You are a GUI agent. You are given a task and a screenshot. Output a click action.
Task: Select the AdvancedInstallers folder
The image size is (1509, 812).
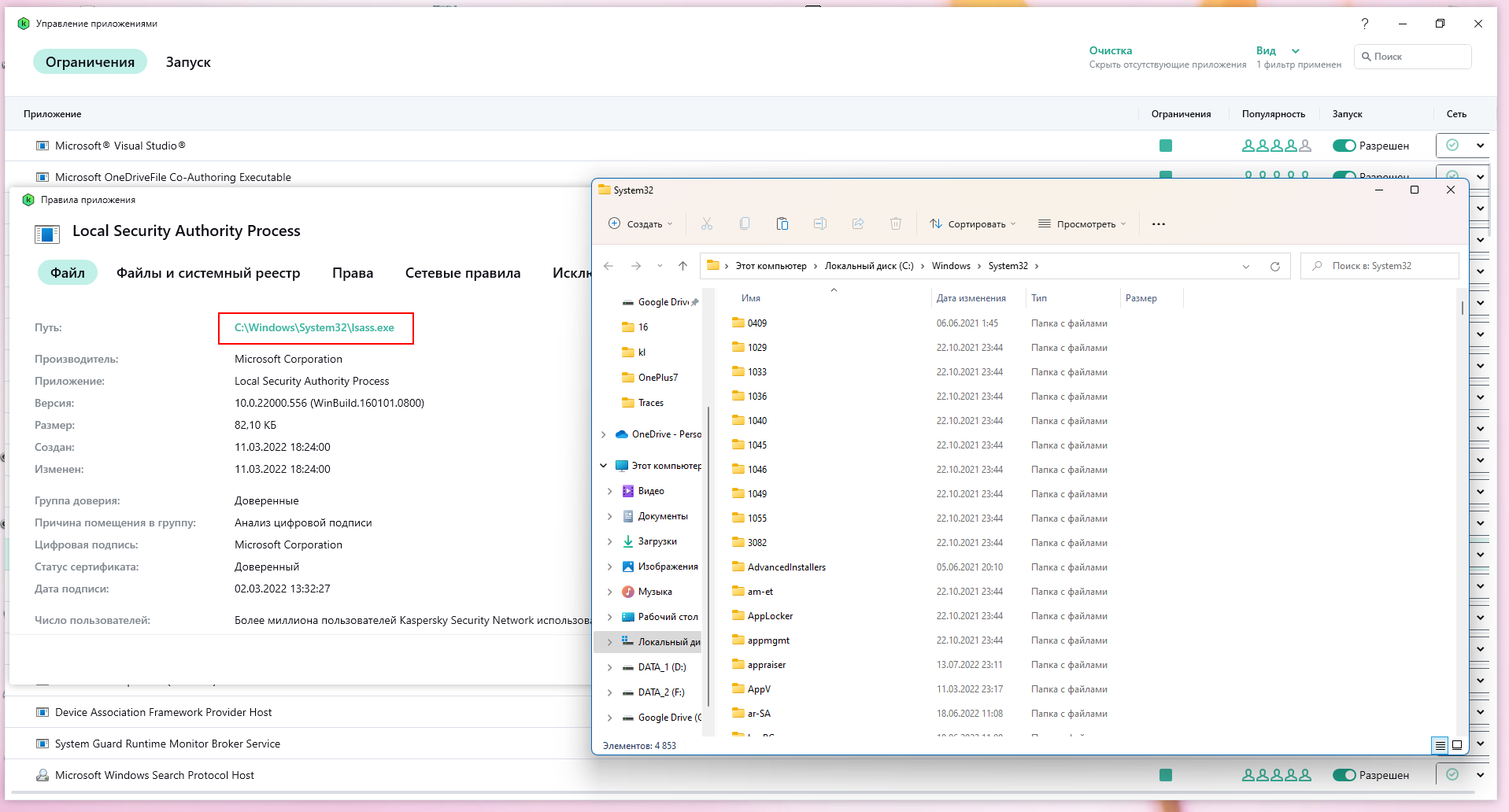tap(786, 567)
